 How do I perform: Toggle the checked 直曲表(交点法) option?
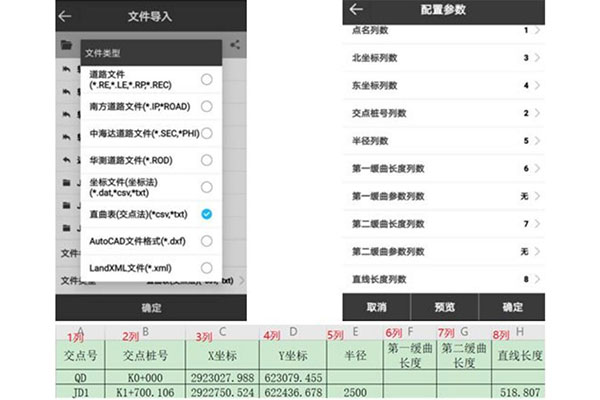[205, 214]
